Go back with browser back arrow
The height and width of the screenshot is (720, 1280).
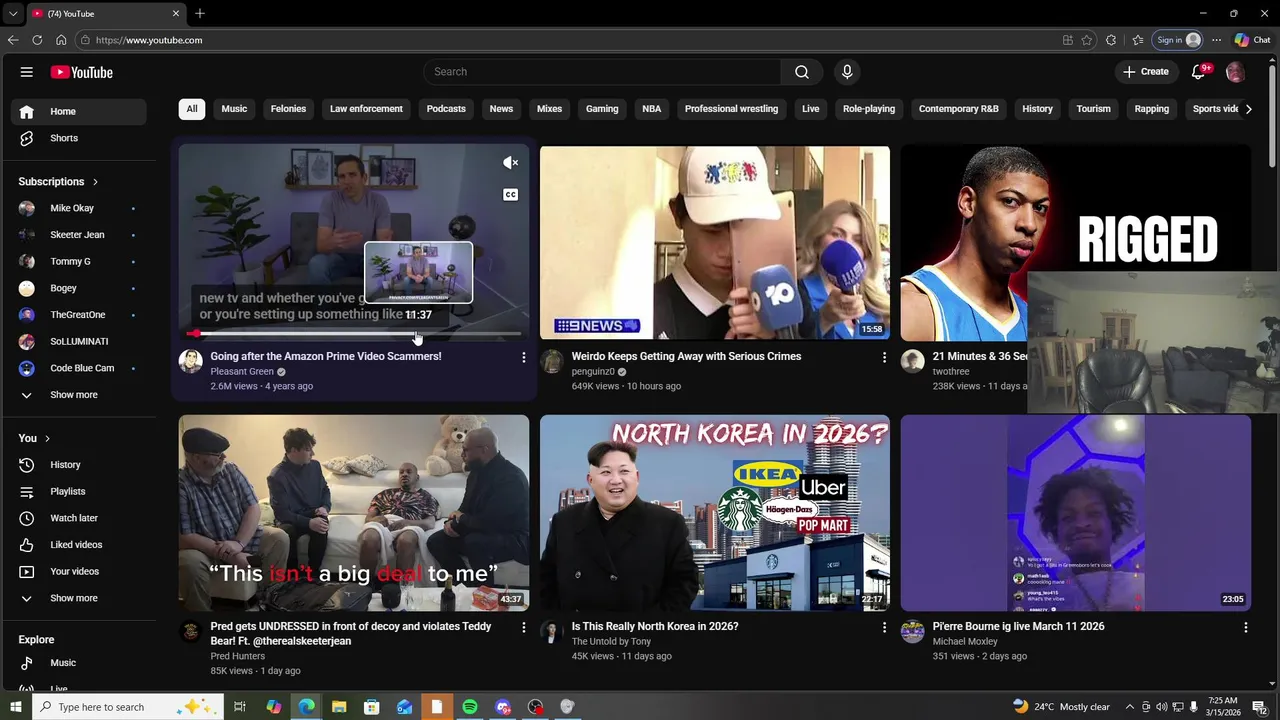pos(13,40)
